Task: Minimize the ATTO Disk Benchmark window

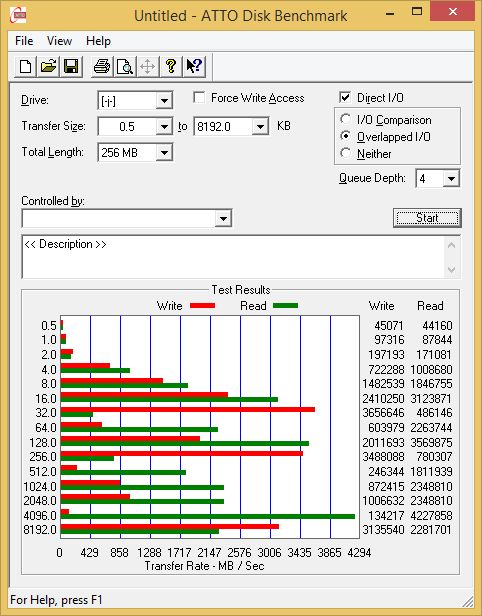Action: pos(390,14)
